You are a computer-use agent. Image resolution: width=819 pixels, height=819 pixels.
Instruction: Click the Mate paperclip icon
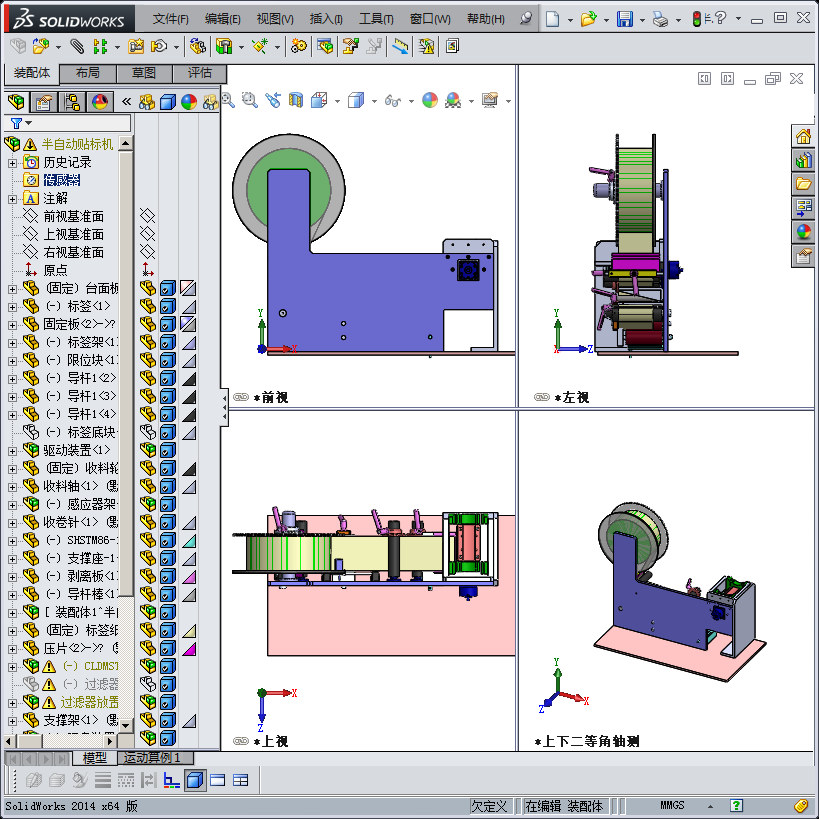click(77, 46)
